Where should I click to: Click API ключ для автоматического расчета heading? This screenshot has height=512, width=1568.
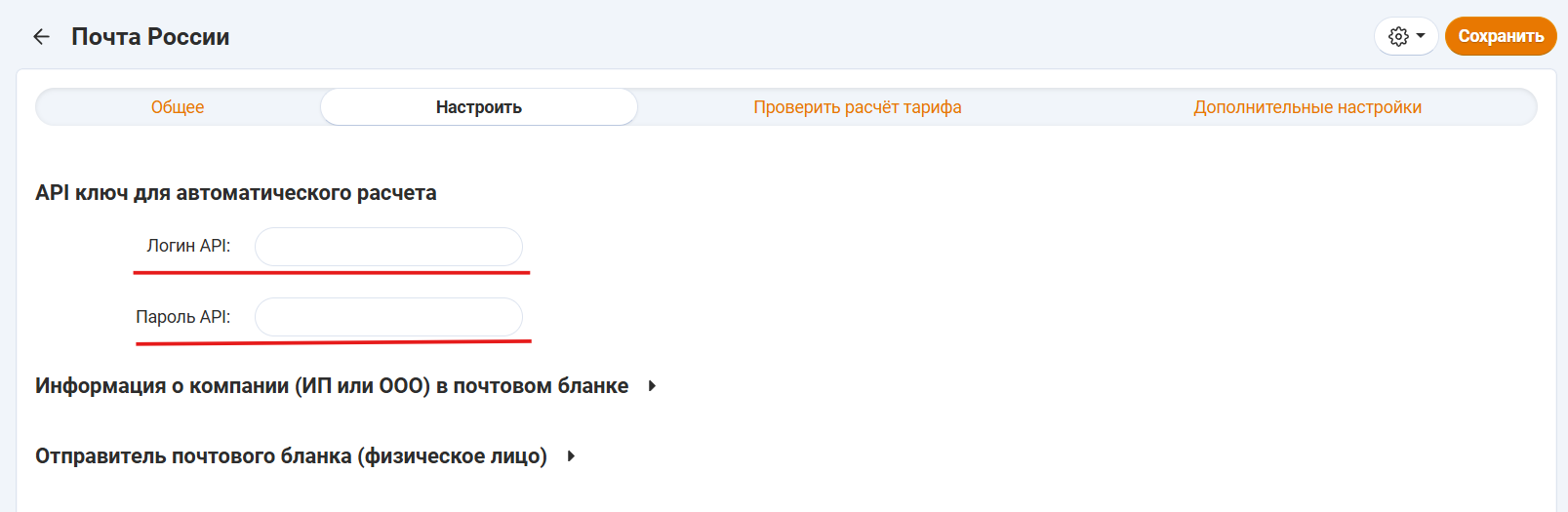click(x=236, y=193)
